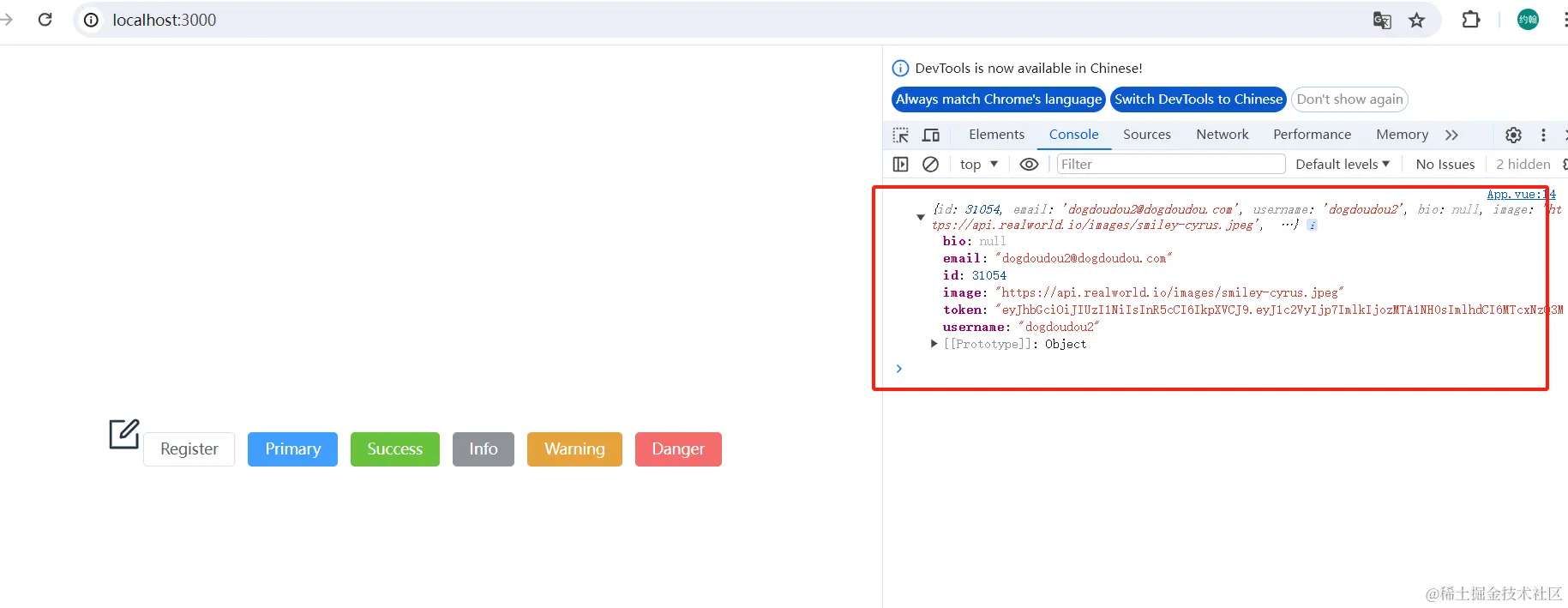Toggle the device toolbar icon
Viewport: 1568px width, 608px height.
pos(931,135)
